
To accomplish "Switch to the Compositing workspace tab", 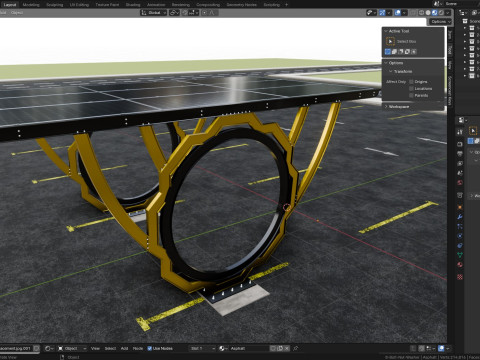I will (208, 5).
